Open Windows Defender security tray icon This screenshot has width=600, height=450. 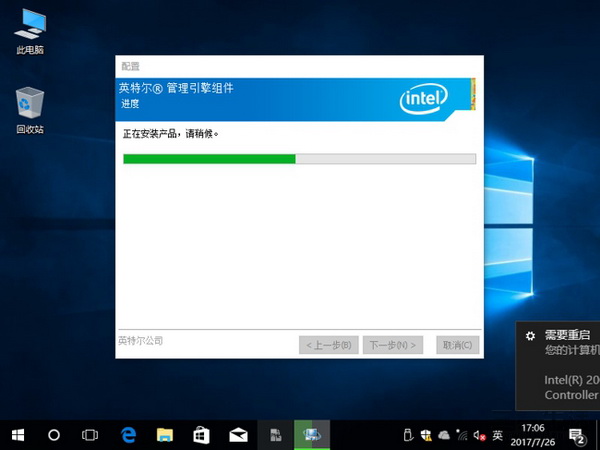coord(426,435)
